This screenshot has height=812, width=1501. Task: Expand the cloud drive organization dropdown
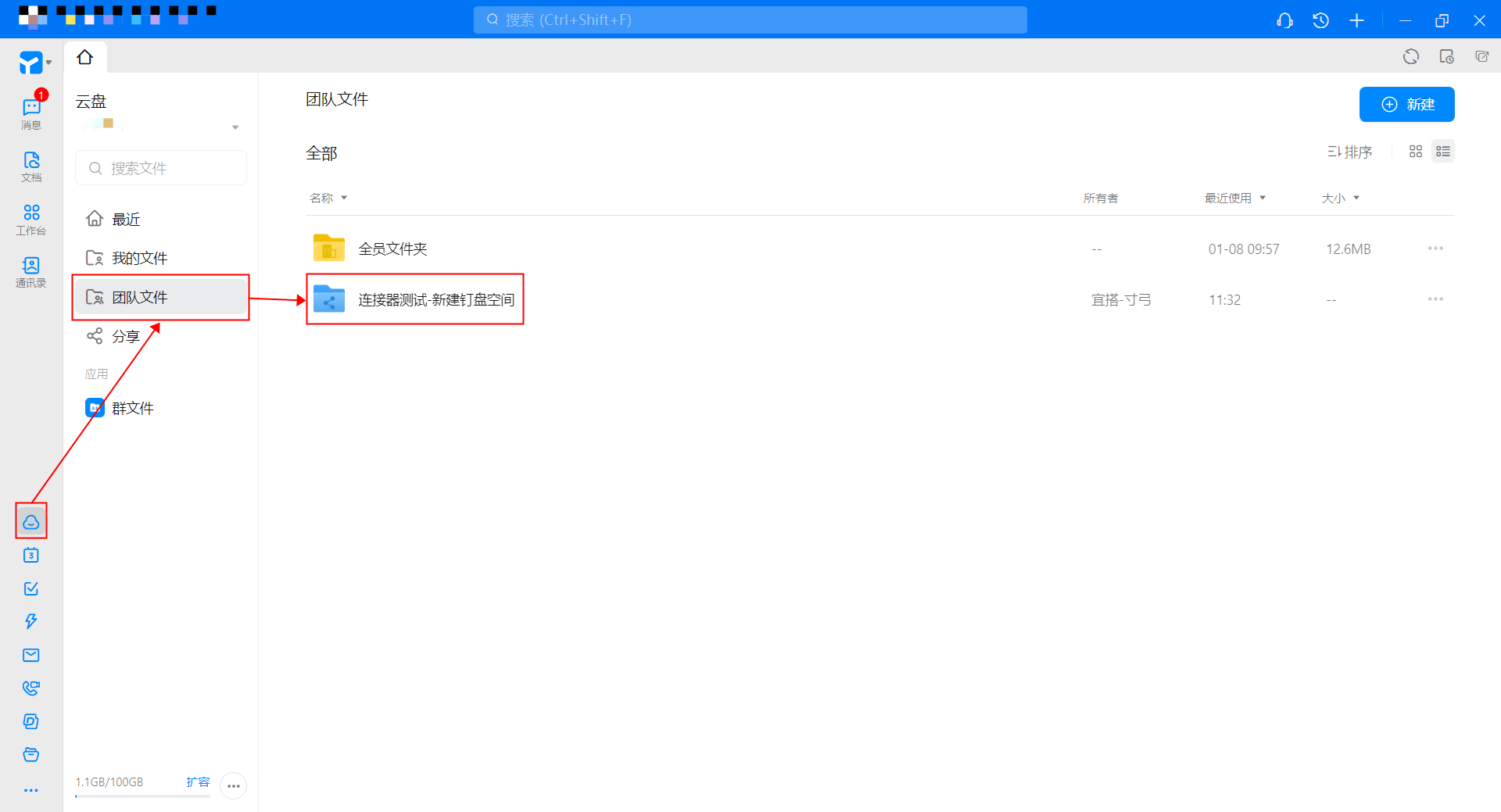[x=235, y=127]
